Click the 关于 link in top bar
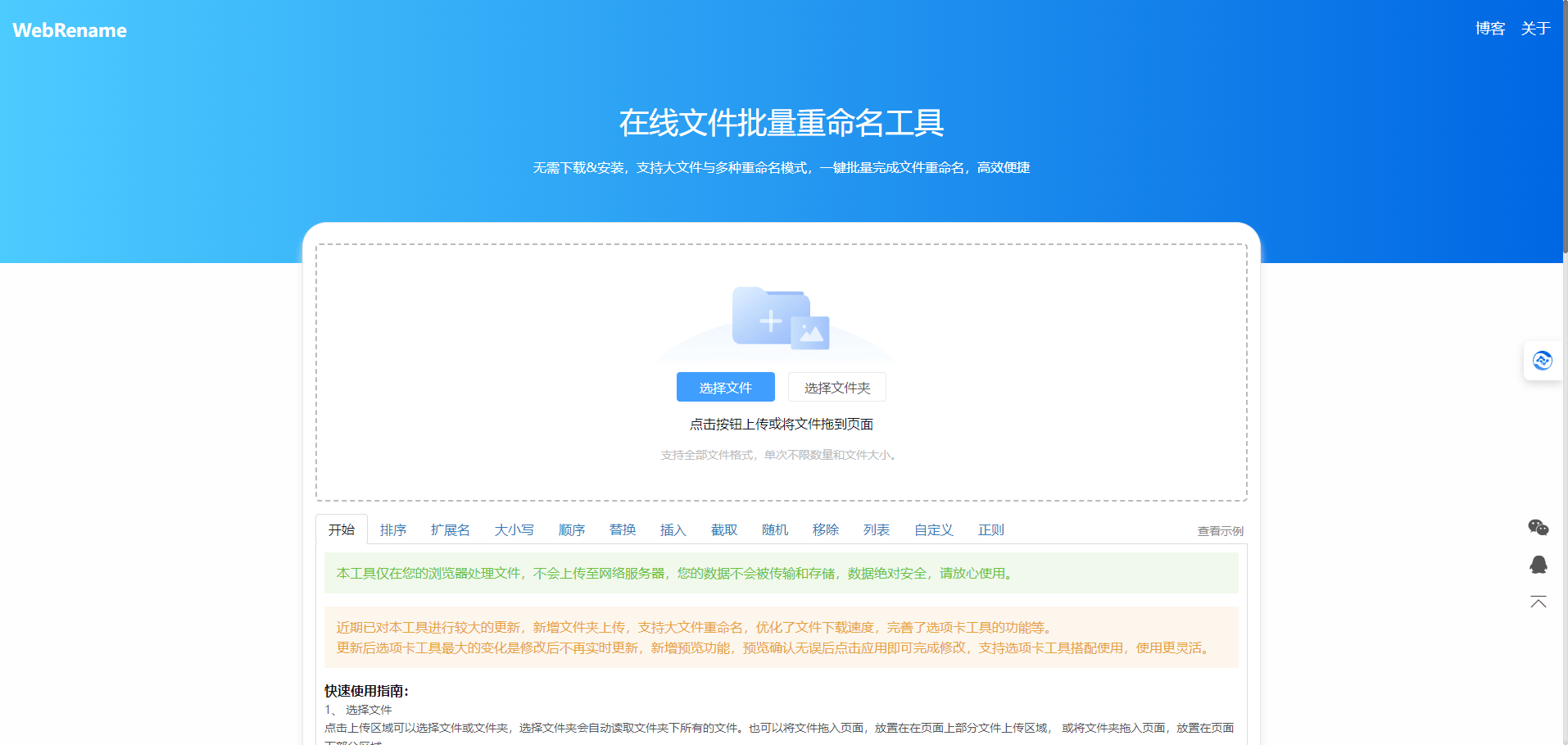The height and width of the screenshot is (745, 1568). (1535, 28)
